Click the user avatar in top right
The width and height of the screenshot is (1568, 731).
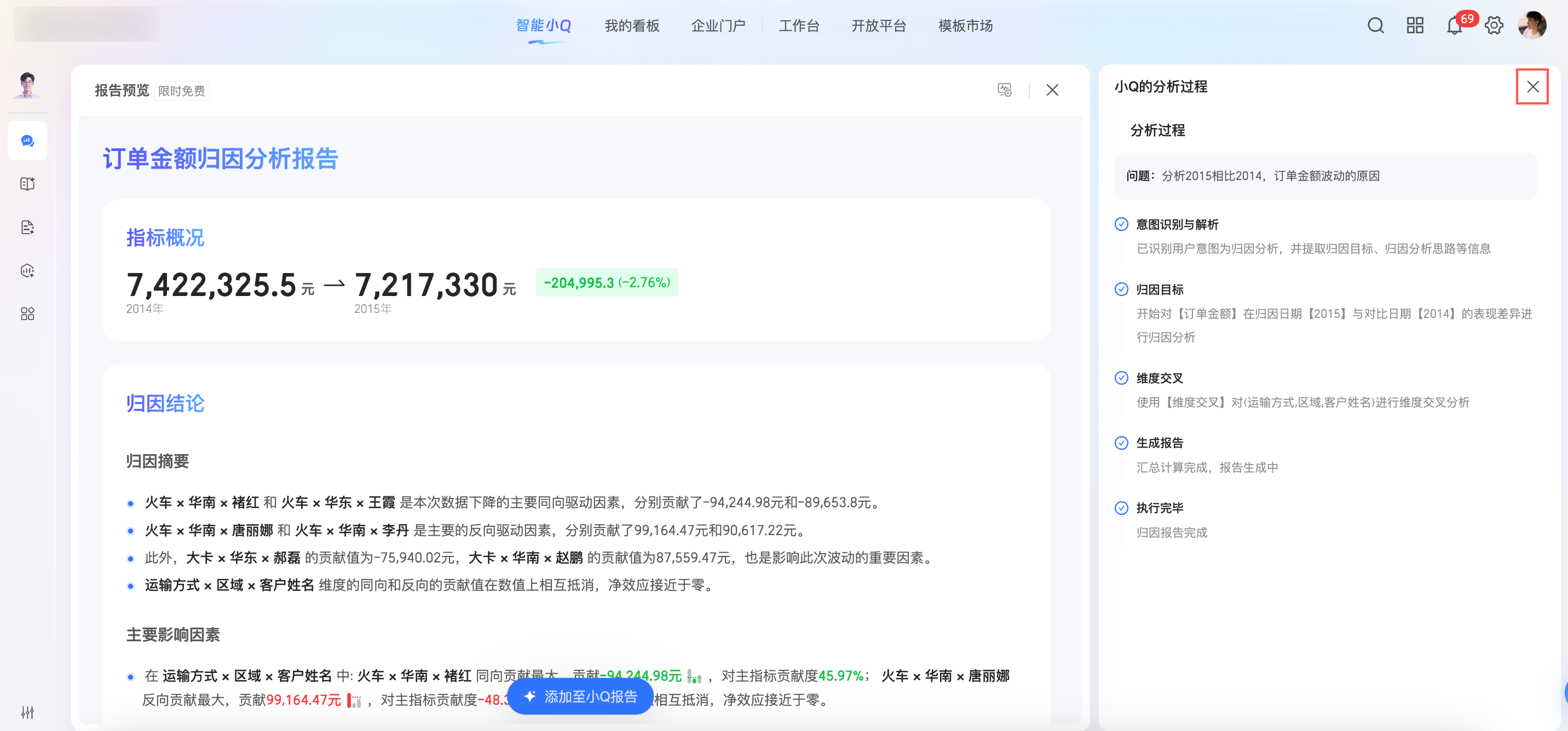point(1532,26)
